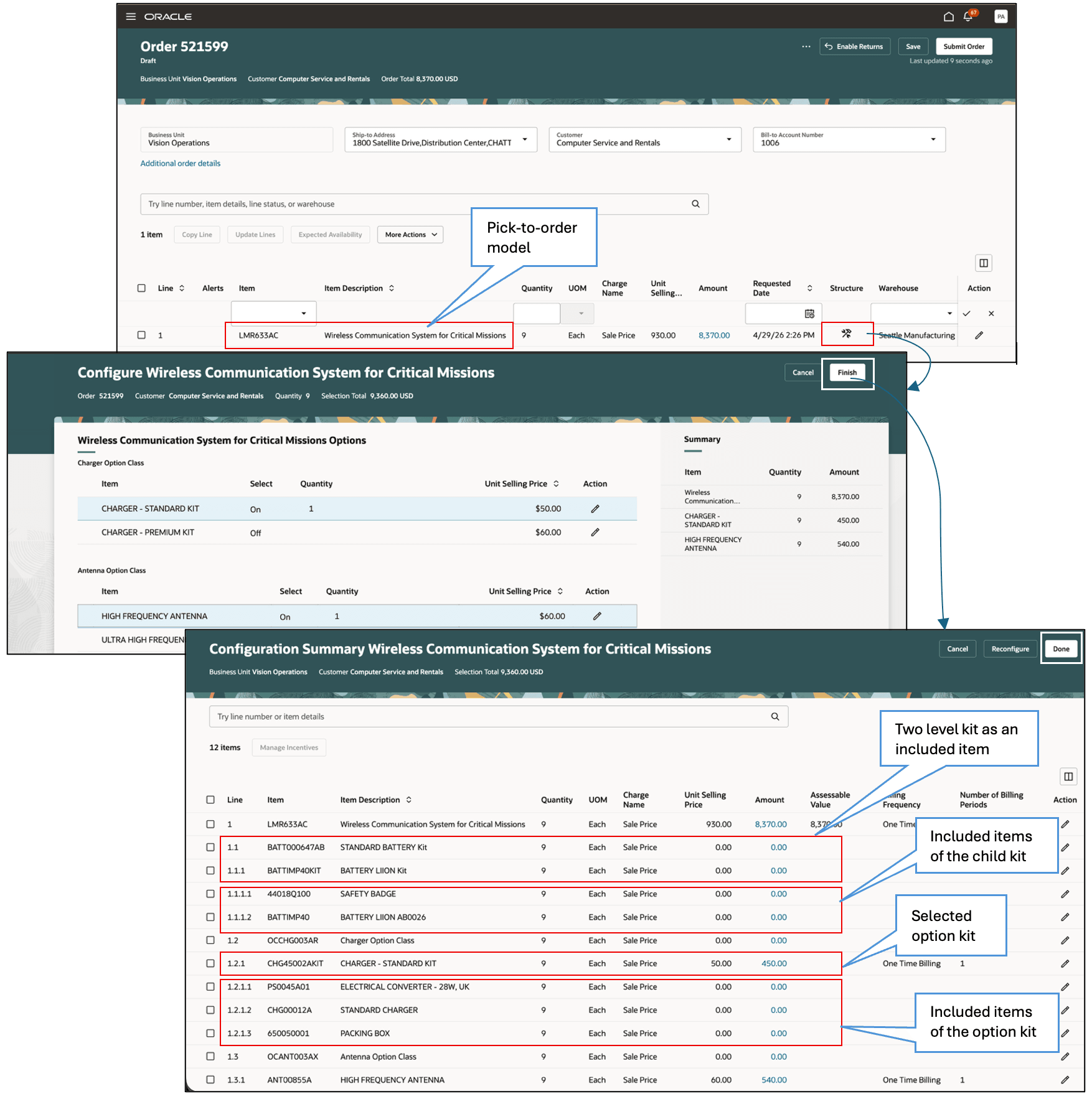Click the Save button
Screen dimensions: 1092x1099
coord(913,47)
